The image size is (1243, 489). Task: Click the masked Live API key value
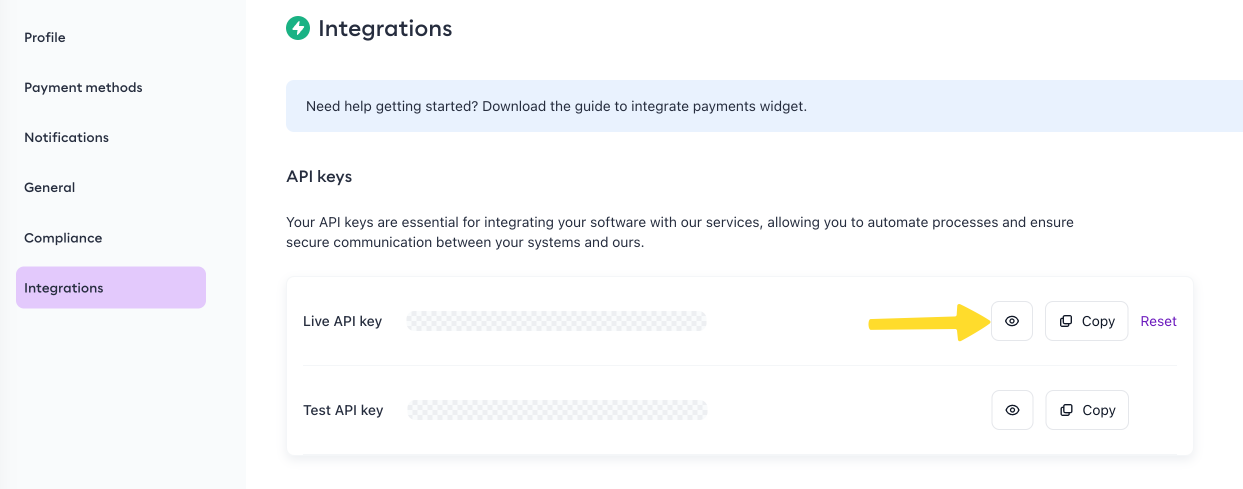coord(556,321)
